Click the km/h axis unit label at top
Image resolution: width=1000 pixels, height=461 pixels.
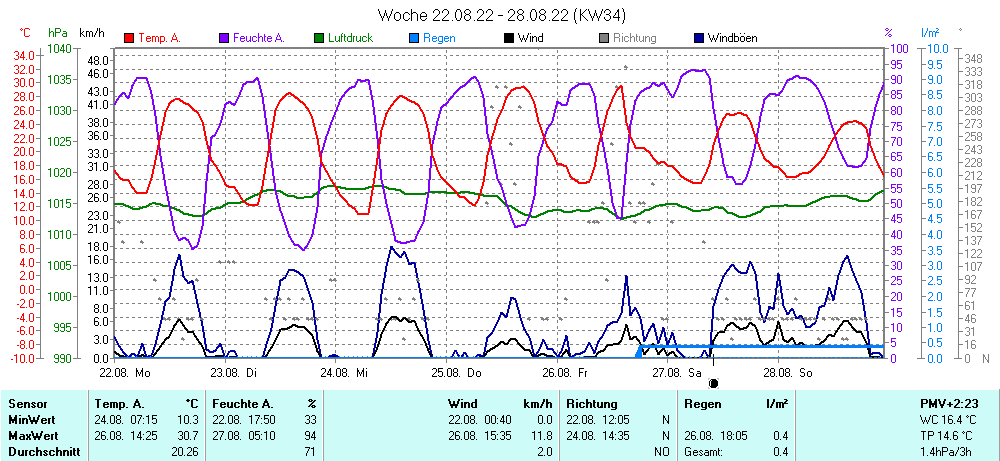[x=93, y=33]
